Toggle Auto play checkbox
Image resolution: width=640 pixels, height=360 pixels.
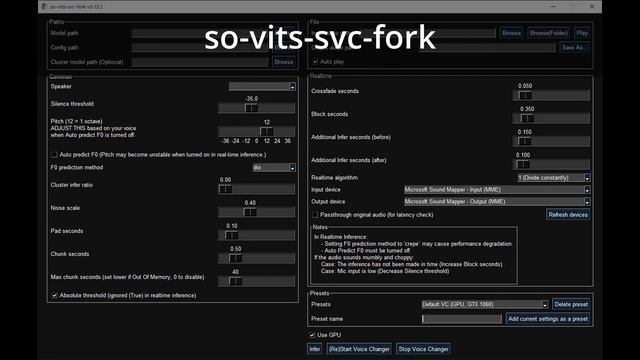(x=315, y=62)
